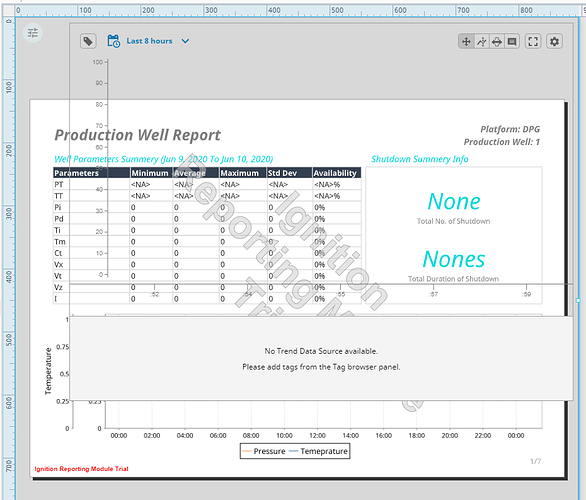Click the calendar time range icon
This screenshot has height=500, width=586.
(114, 41)
